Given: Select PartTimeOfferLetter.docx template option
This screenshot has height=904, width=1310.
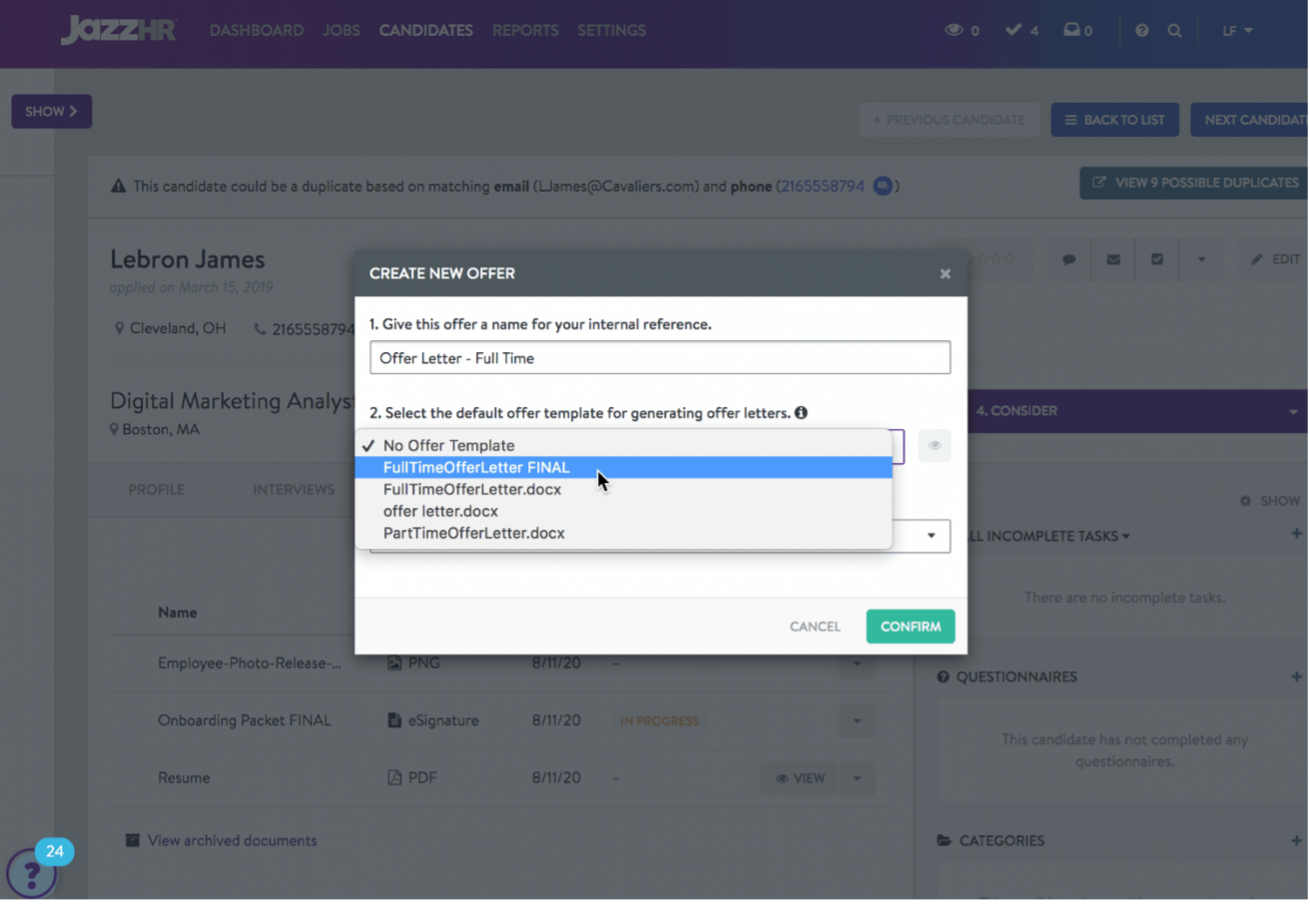Looking at the screenshot, I should [x=474, y=533].
